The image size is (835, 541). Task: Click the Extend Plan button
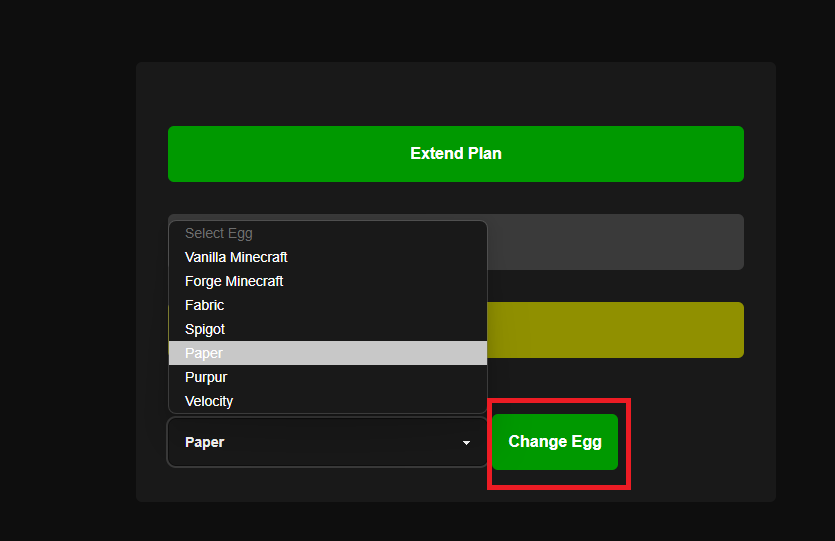(456, 154)
